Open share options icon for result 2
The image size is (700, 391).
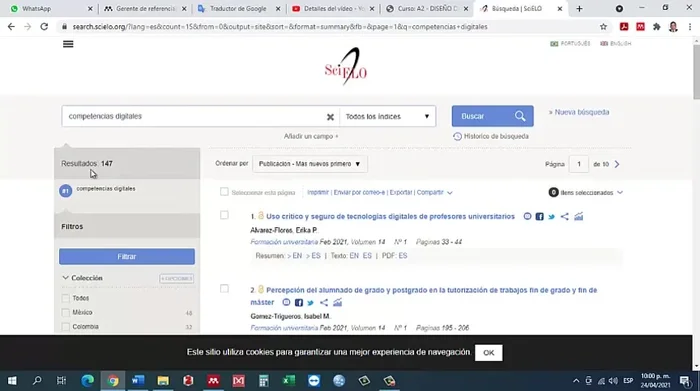click(324, 303)
